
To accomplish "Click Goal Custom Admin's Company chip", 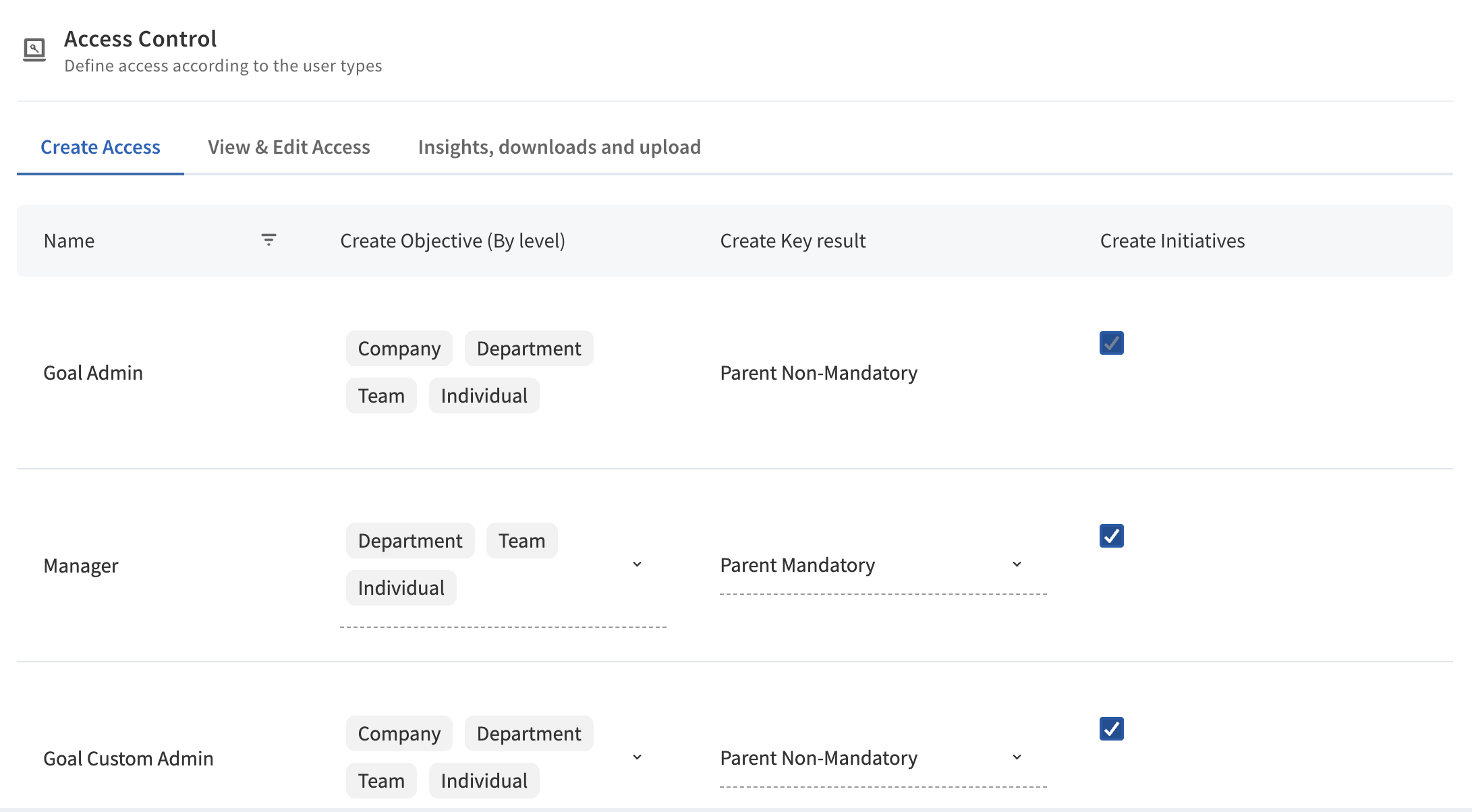I will point(399,734).
